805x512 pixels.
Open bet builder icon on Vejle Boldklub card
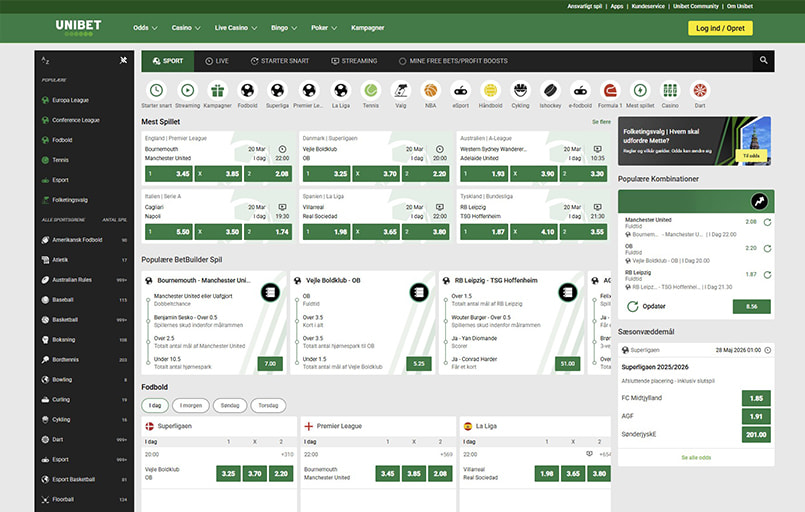point(419,293)
